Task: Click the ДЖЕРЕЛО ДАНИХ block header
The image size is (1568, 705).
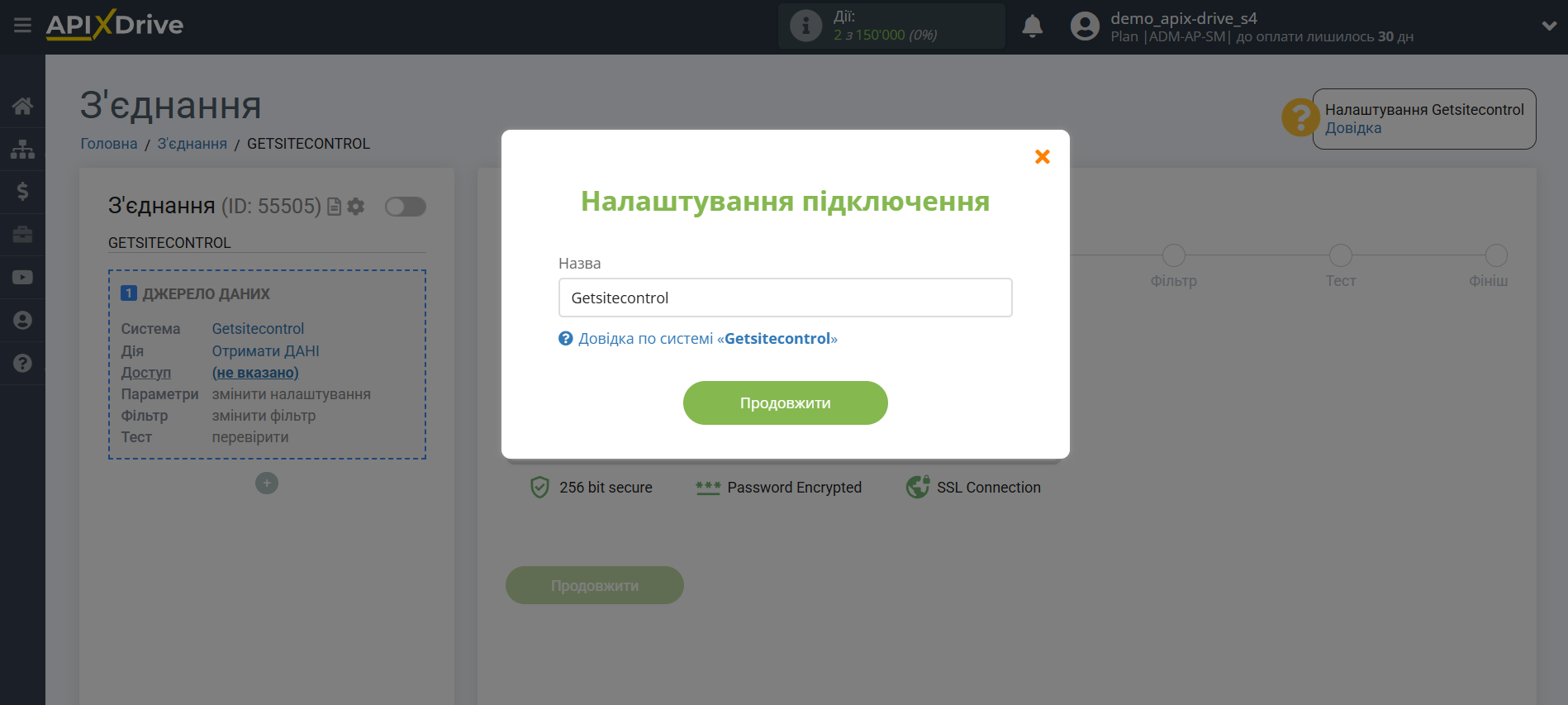Action: click(196, 294)
